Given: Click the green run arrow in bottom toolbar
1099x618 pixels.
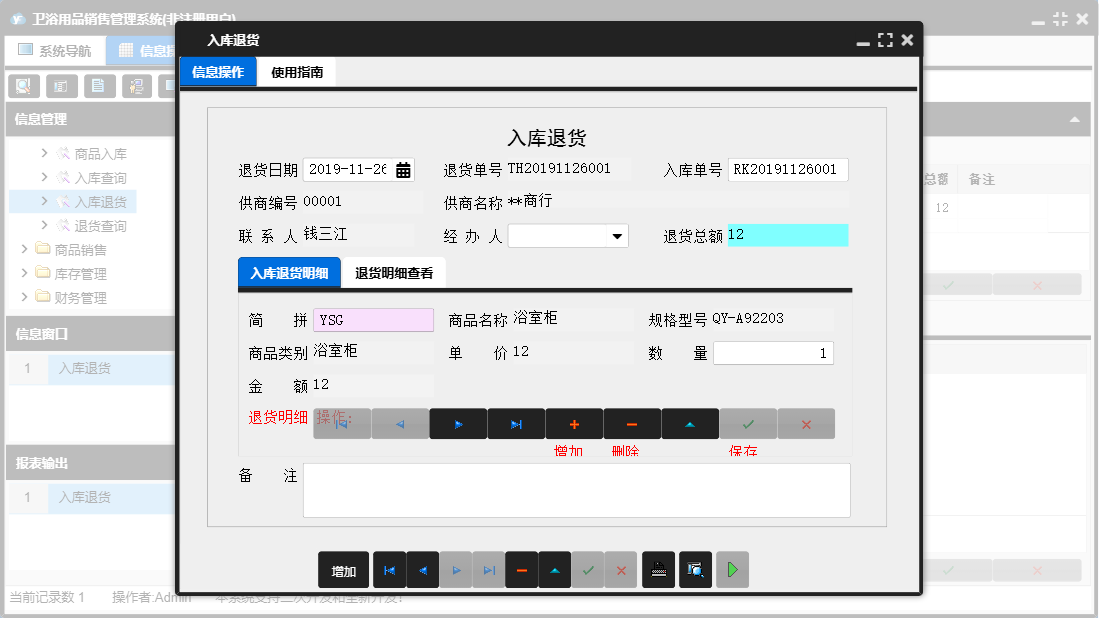Looking at the screenshot, I should (731, 569).
